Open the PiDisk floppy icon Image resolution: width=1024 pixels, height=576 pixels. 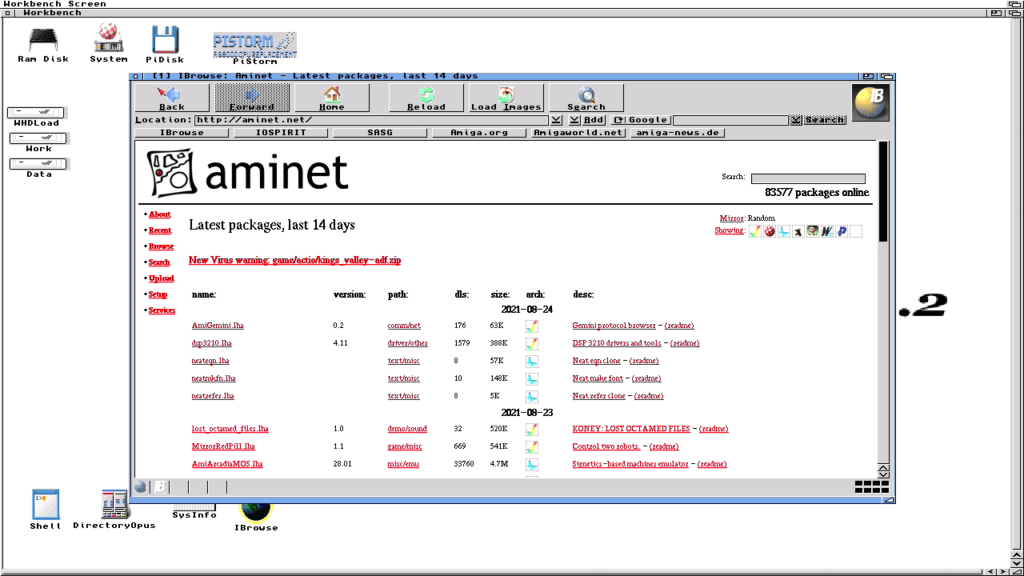tap(165, 44)
